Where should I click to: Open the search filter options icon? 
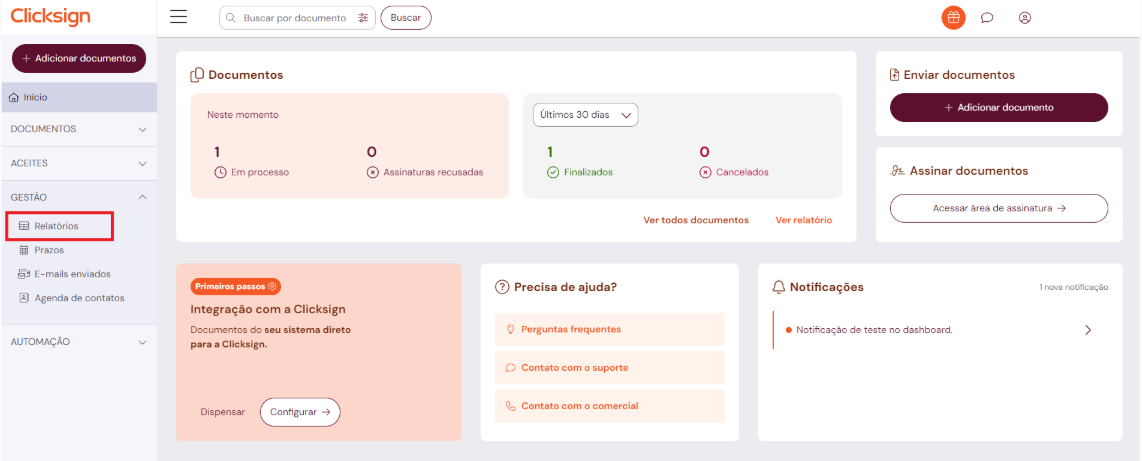(x=363, y=18)
